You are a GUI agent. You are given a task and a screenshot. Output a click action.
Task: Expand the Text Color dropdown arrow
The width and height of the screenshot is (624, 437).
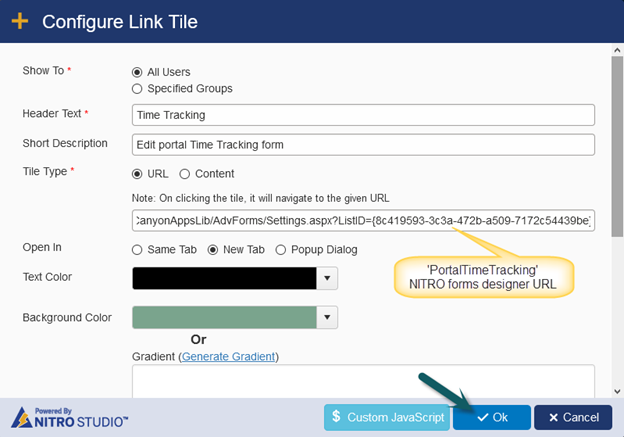click(x=327, y=278)
